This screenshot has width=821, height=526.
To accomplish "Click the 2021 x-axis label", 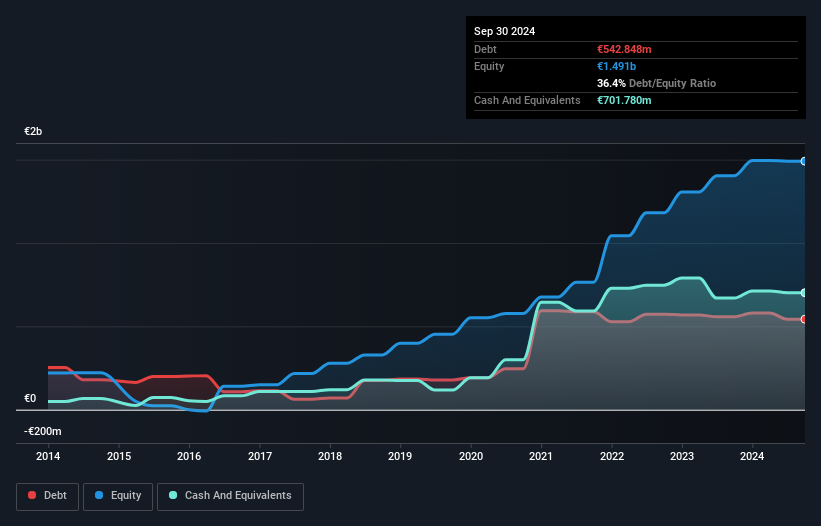I will [x=541, y=456].
